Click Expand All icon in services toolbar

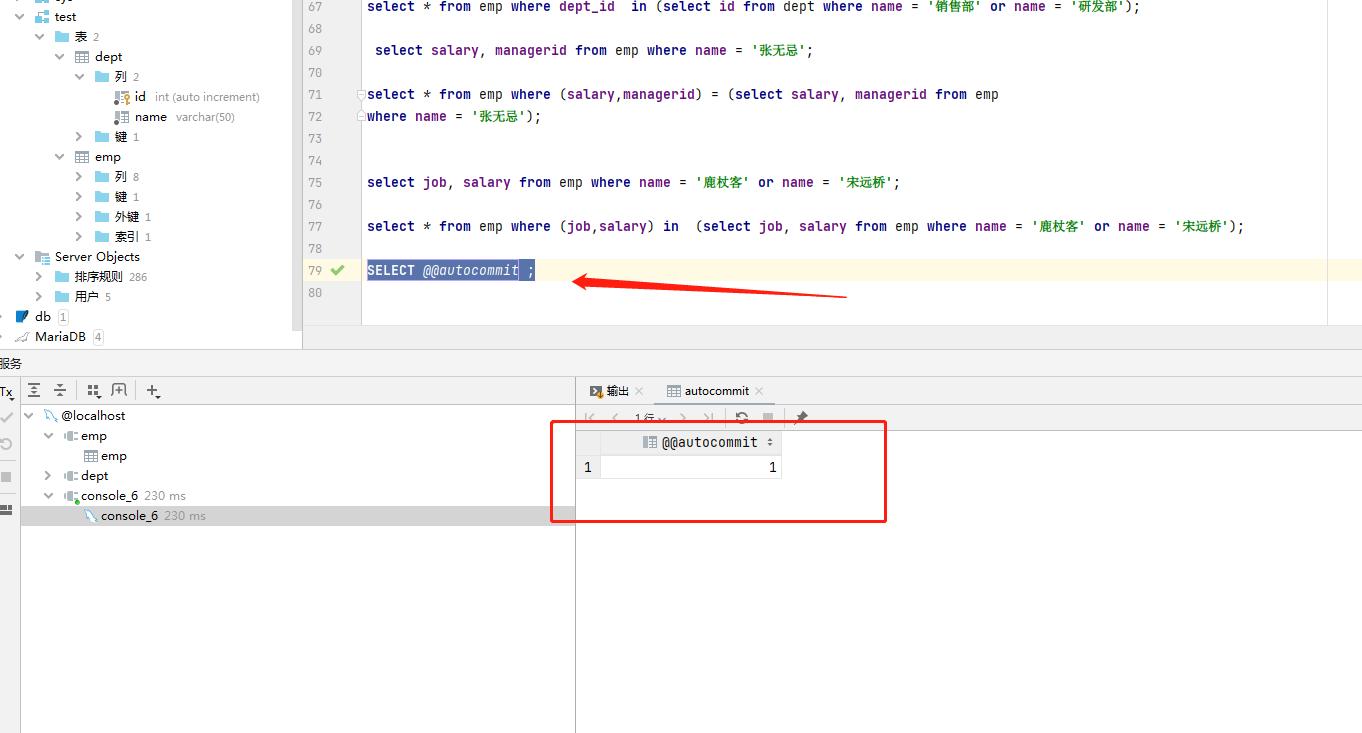34,391
